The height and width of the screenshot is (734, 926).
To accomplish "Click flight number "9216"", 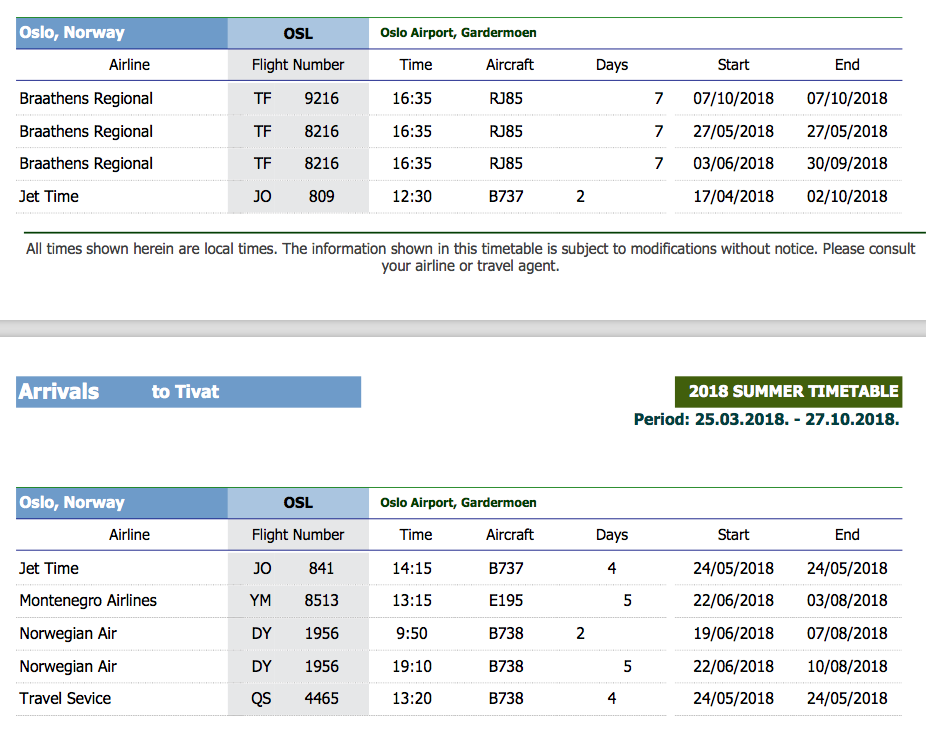I will pos(321,98).
